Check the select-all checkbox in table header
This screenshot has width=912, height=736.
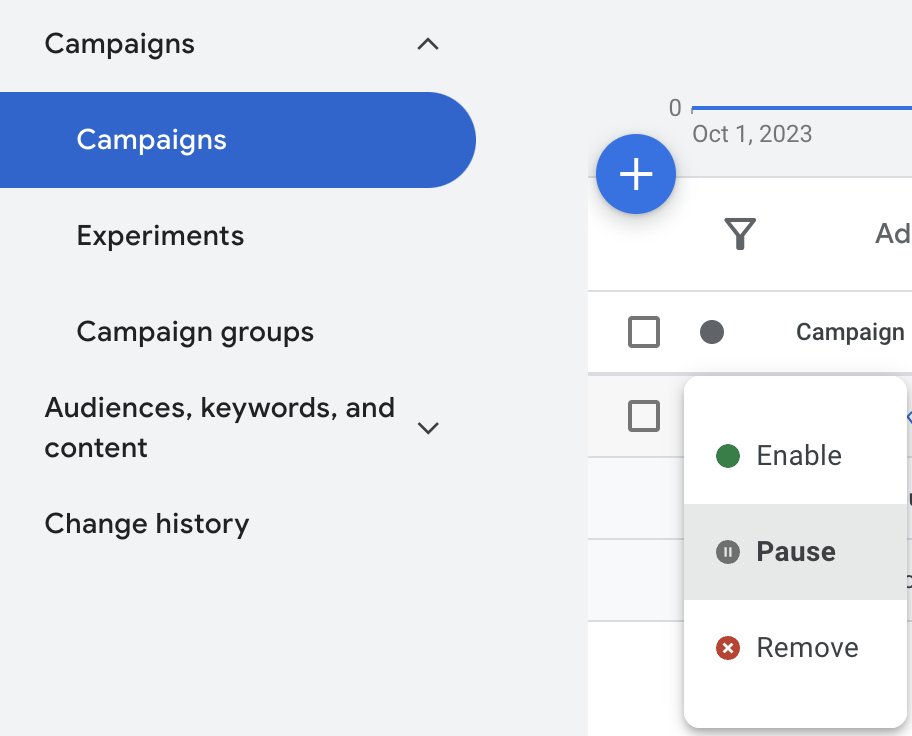coord(644,331)
